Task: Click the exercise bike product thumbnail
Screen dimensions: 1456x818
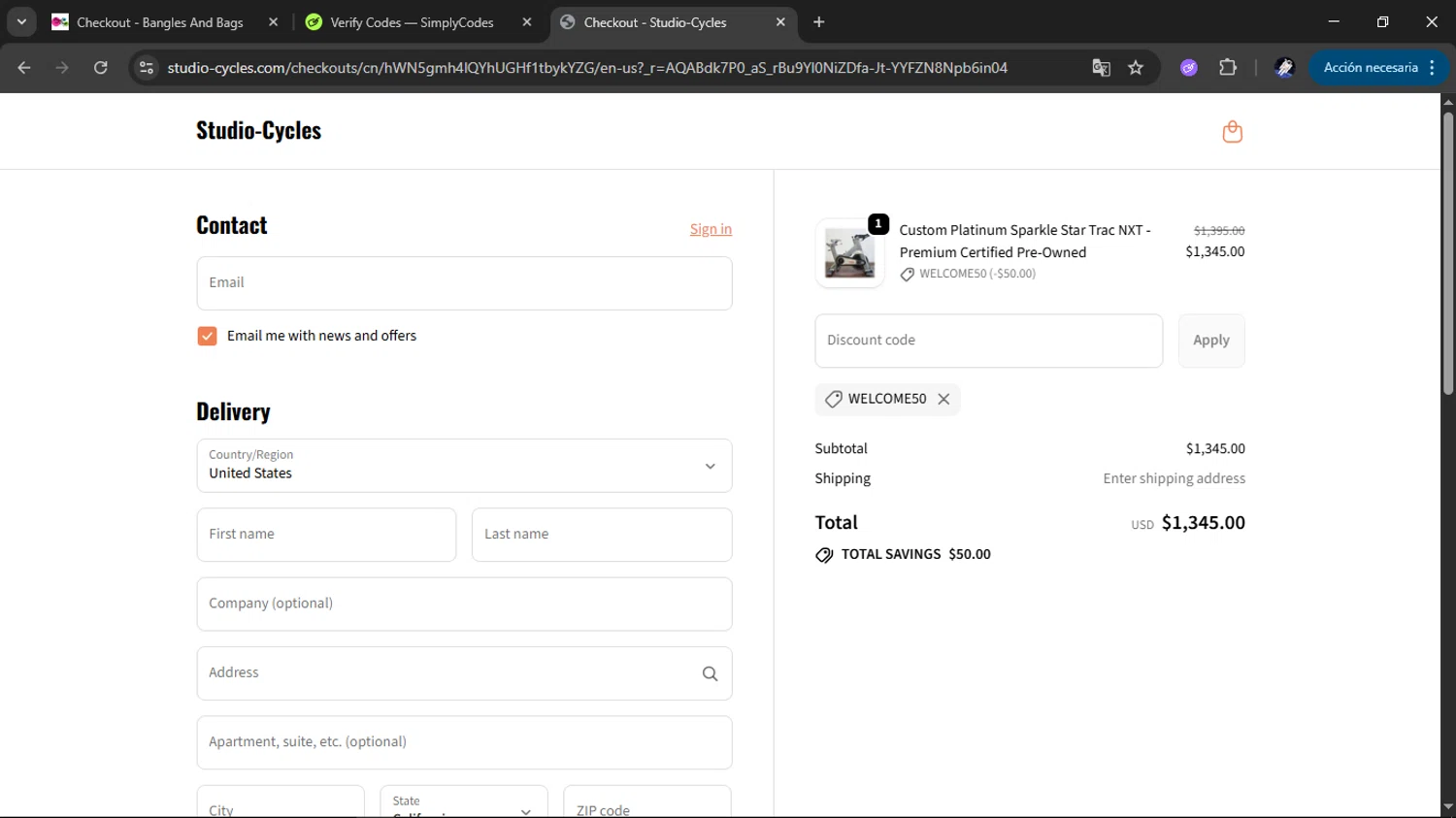Action: tap(850, 253)
